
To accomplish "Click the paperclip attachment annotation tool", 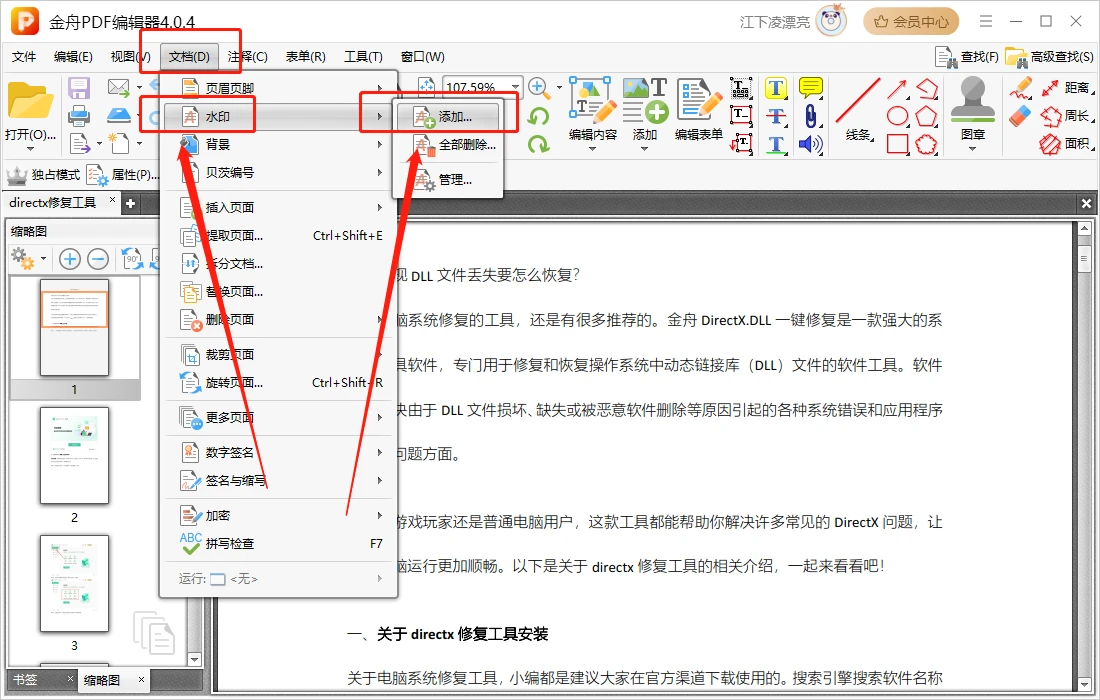I will click(x=810, y=115).
